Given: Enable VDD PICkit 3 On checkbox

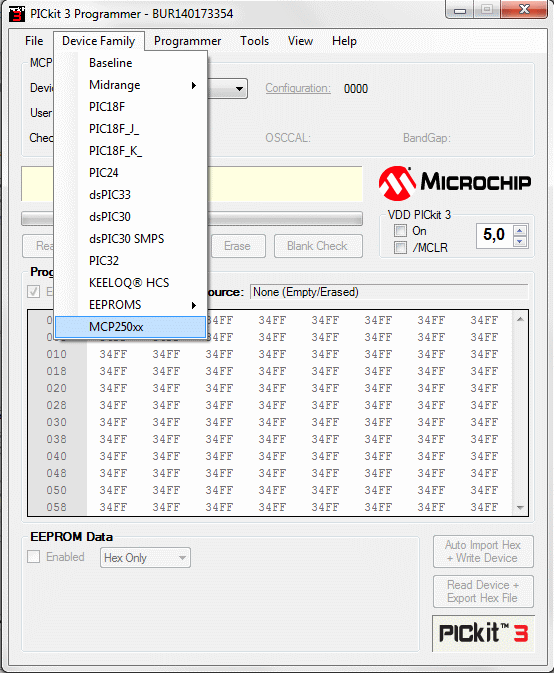Looking at the screenshot, I should [x=400, y=231].
